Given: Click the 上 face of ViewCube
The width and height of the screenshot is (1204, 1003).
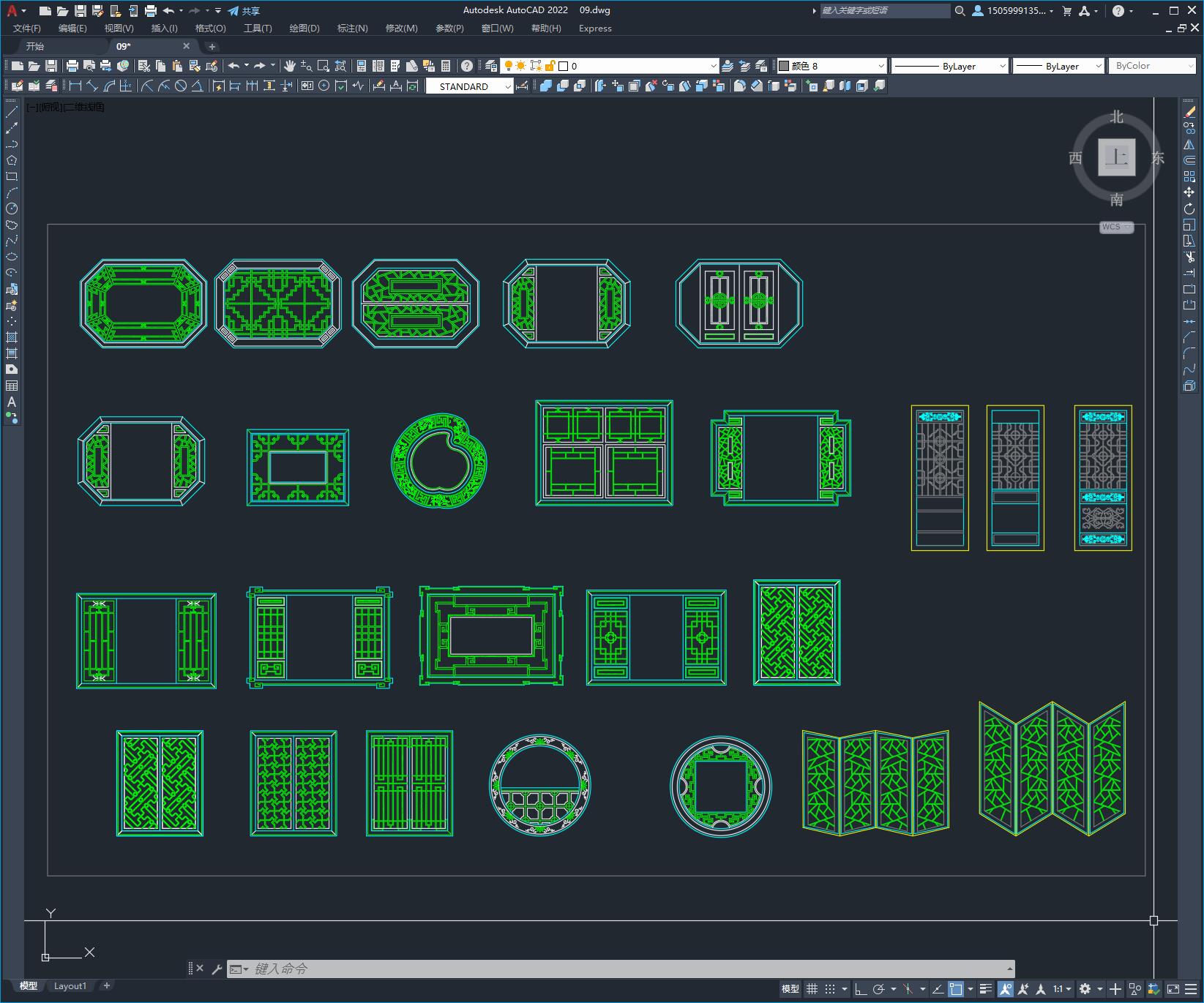Looking at the screenshot, I should tap(1116, 157).
